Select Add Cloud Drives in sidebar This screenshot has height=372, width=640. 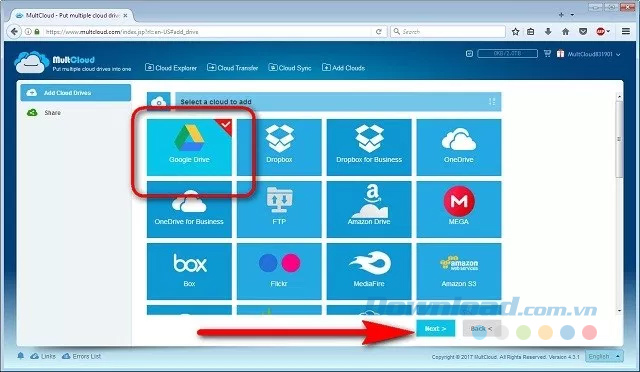tap(76, 93)
